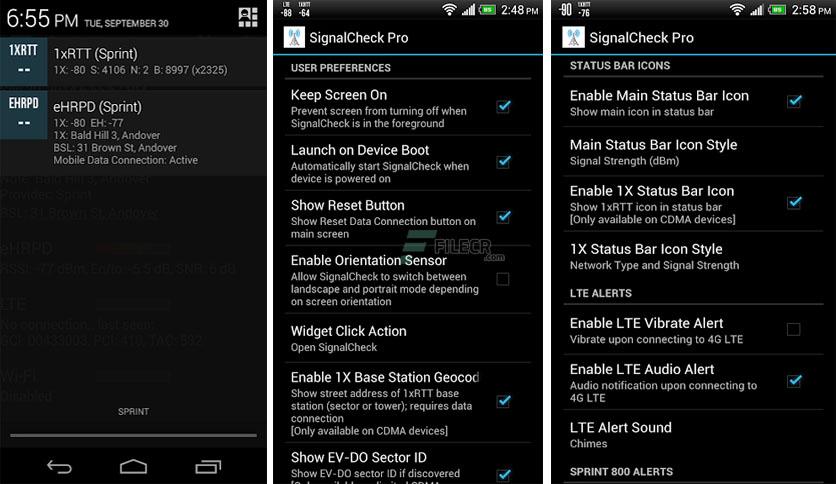
Task: Tap the recent apps navigation button
Action: tap(208, 467)
